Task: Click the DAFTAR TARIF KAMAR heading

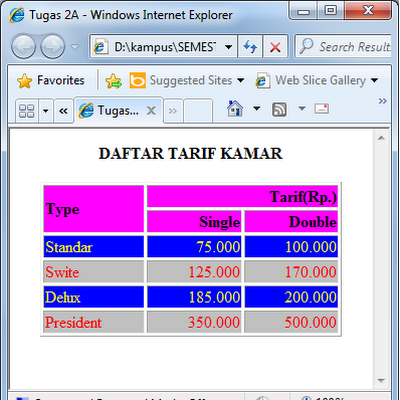Action: click(190, 154)
